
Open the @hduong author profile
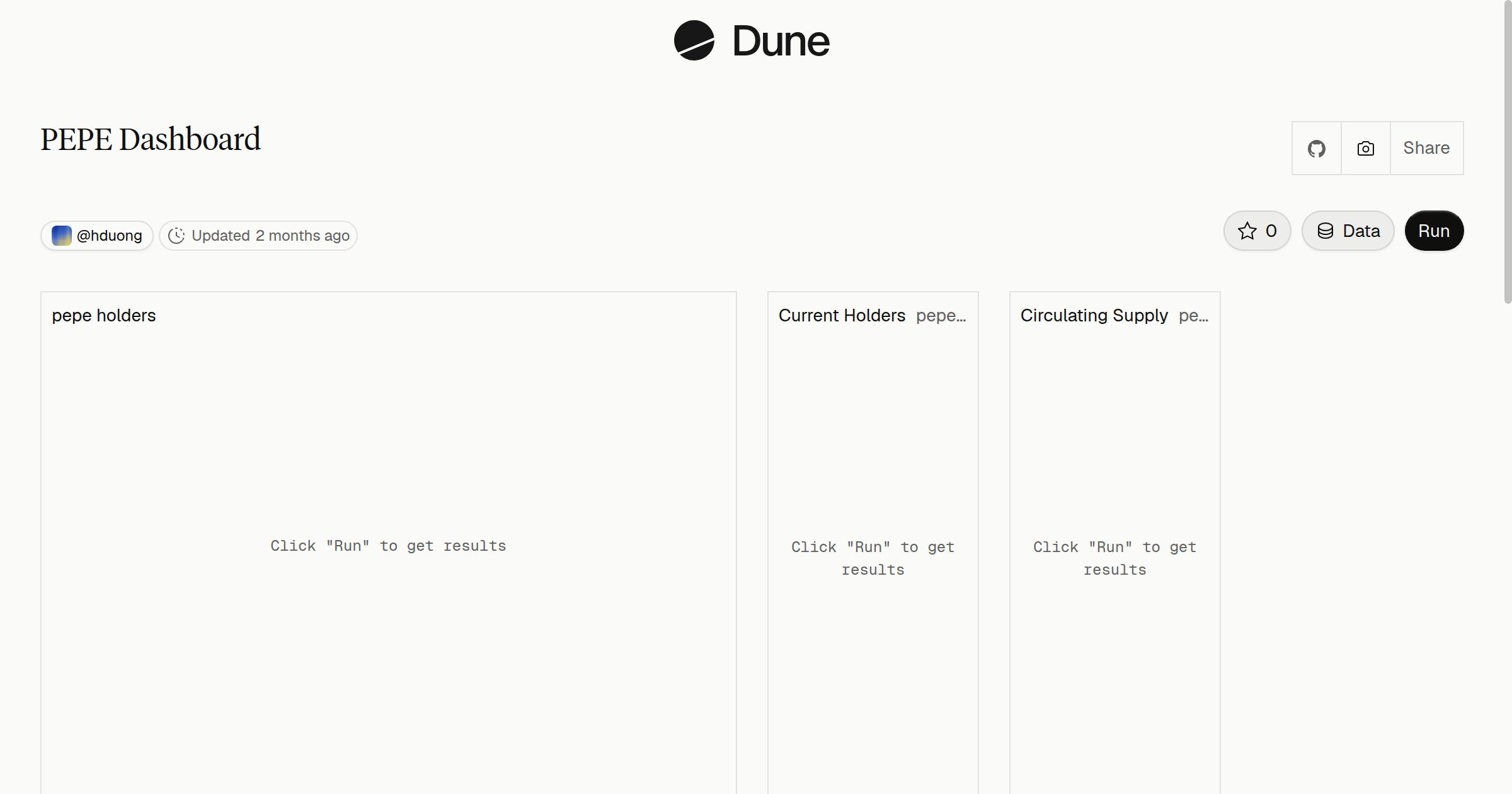coord(97,236)
